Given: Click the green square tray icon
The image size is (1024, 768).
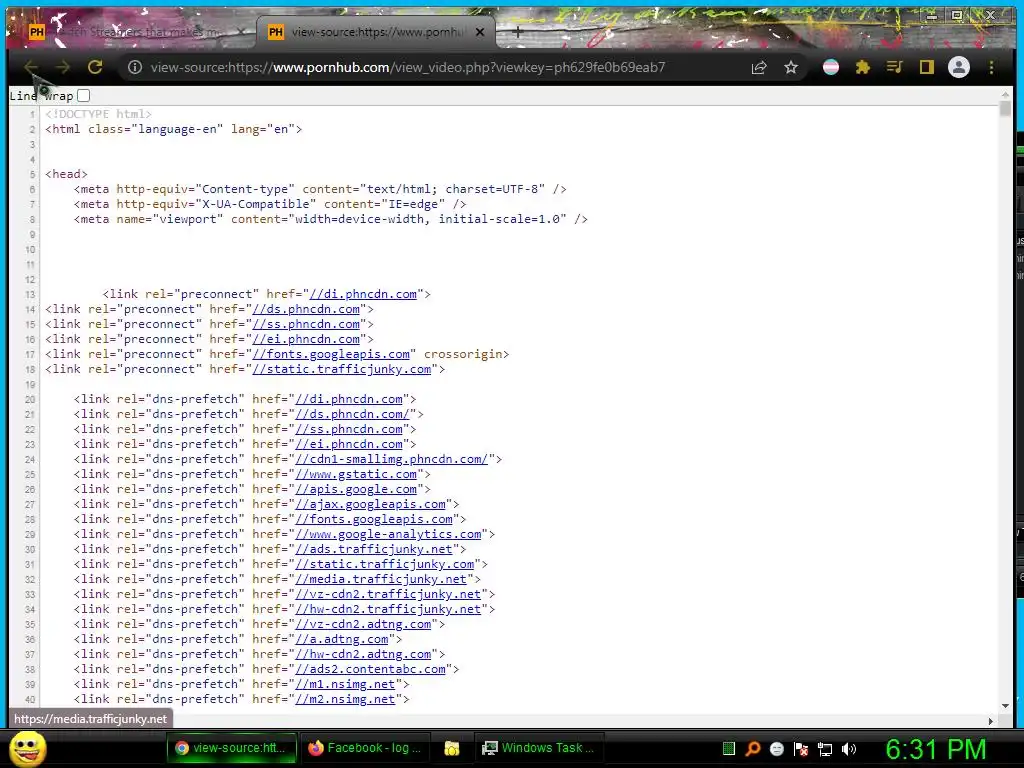Looking at the screenshot, I should tap(729, 748).
